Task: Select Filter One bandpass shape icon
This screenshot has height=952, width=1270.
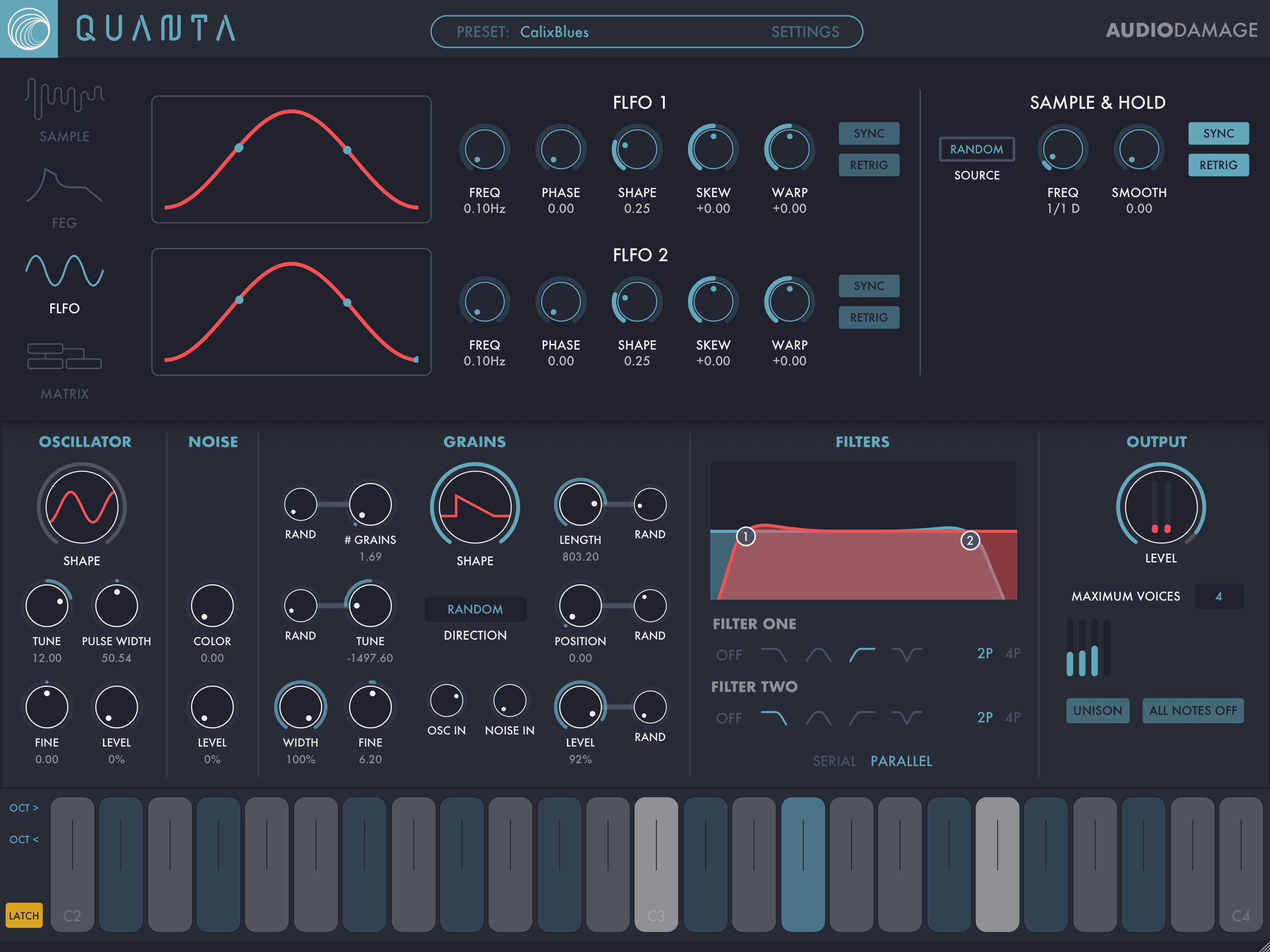Action: click(x=818, y=654)
